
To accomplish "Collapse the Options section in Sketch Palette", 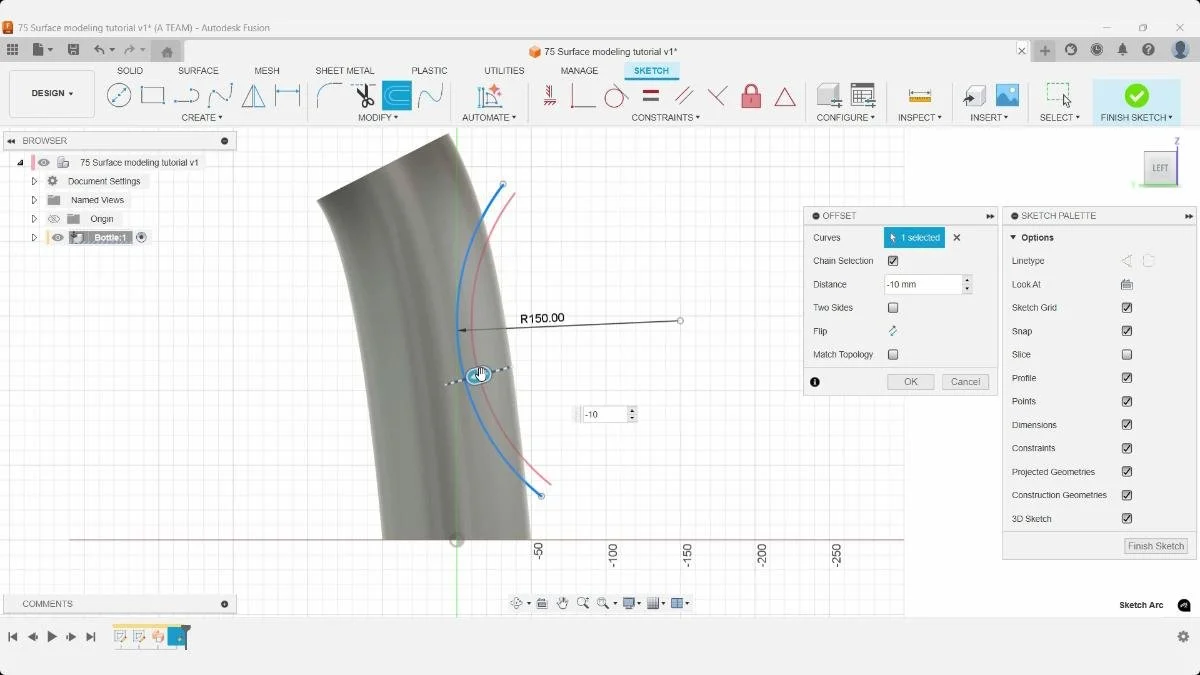I will click(x=1013, y=238).
